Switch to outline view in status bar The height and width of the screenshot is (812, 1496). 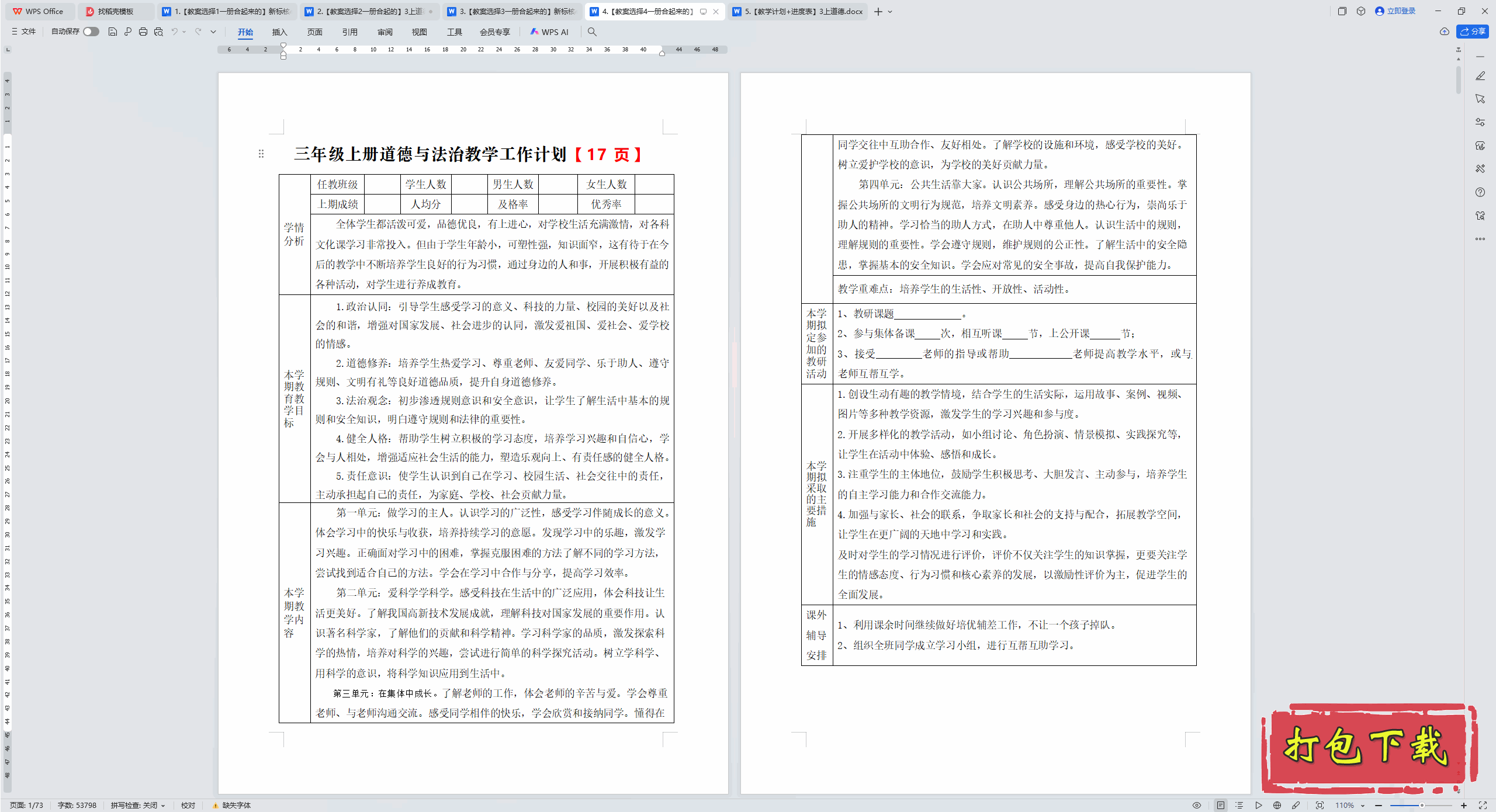coord(1239,805)
